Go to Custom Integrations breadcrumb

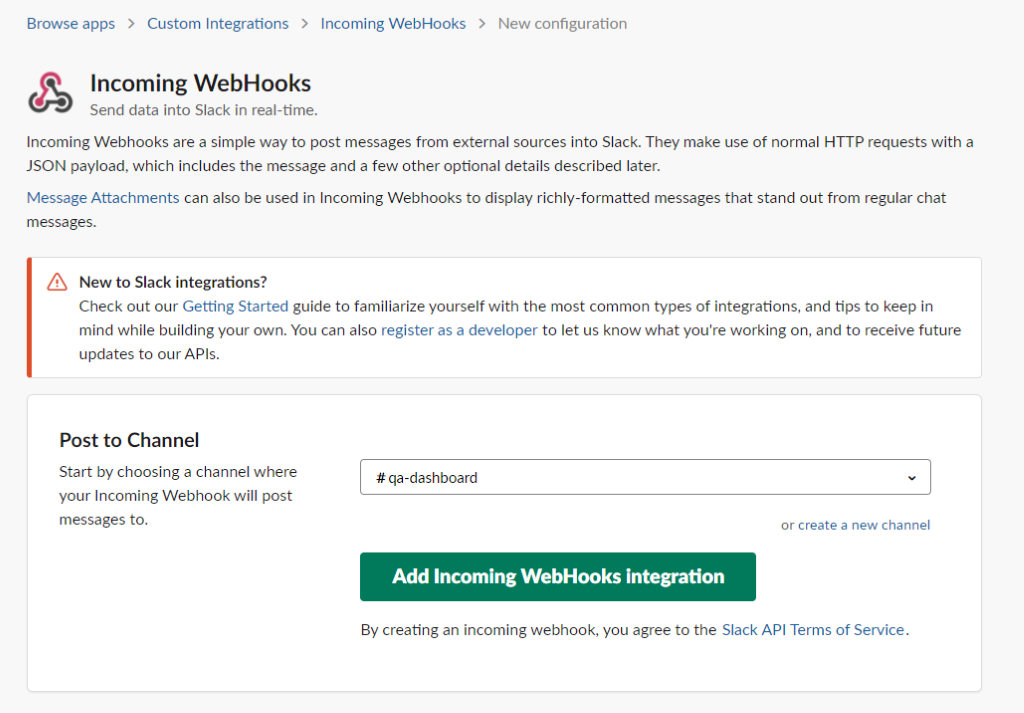(217, 24)
